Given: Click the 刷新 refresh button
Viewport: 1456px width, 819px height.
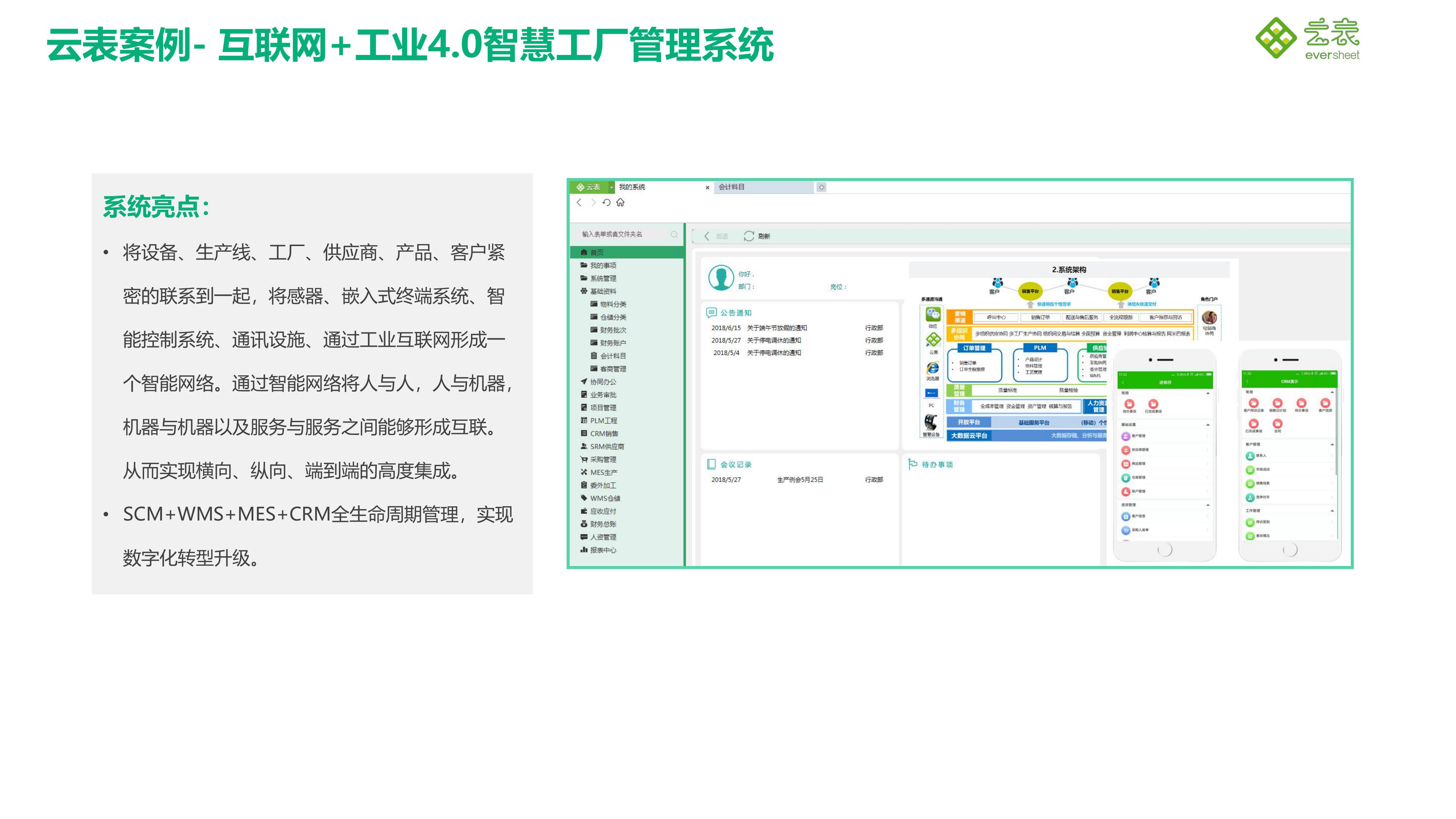Looking at the screenshot, I should click(x=757, y=236).
